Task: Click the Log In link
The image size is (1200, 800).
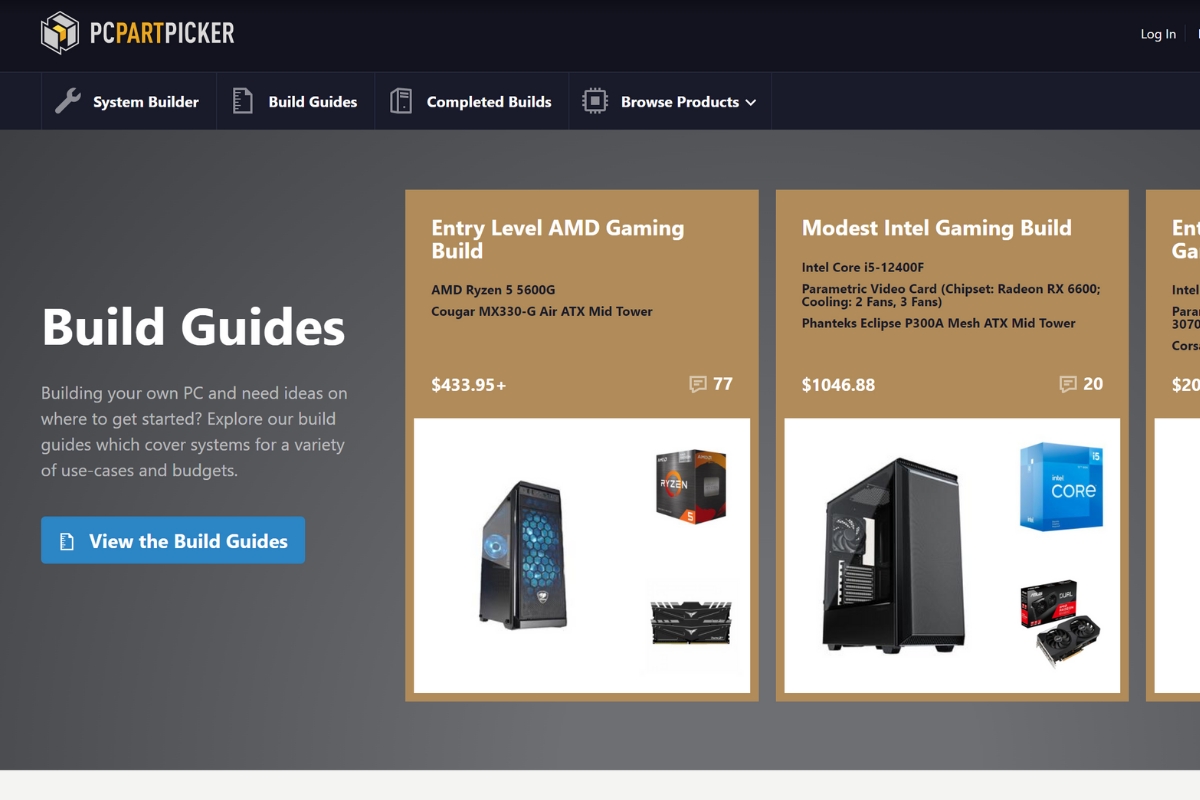Action: (1158, 34)
